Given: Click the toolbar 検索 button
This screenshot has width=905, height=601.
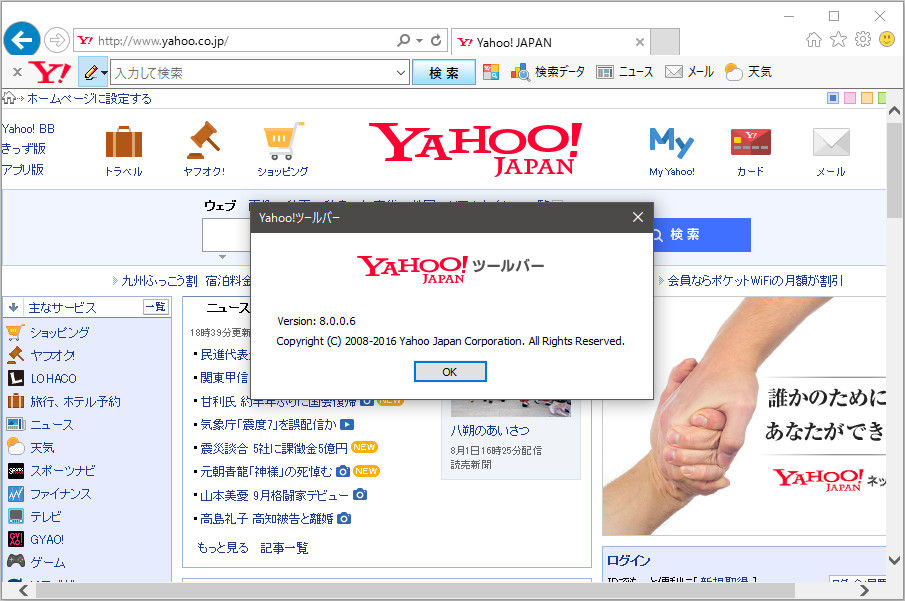Looking at the screenshot, I should [444, 73].
